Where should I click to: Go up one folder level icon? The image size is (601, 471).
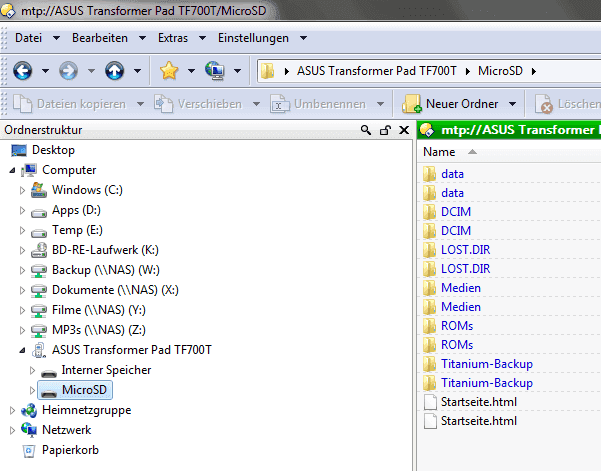(x=115, y=71)
